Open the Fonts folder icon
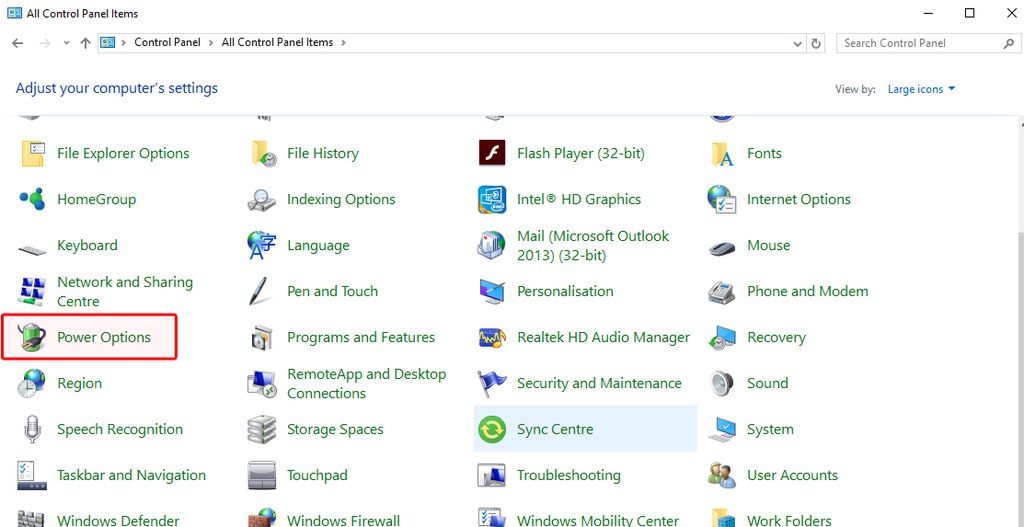1024x527 pixels. tap(722, 154)
